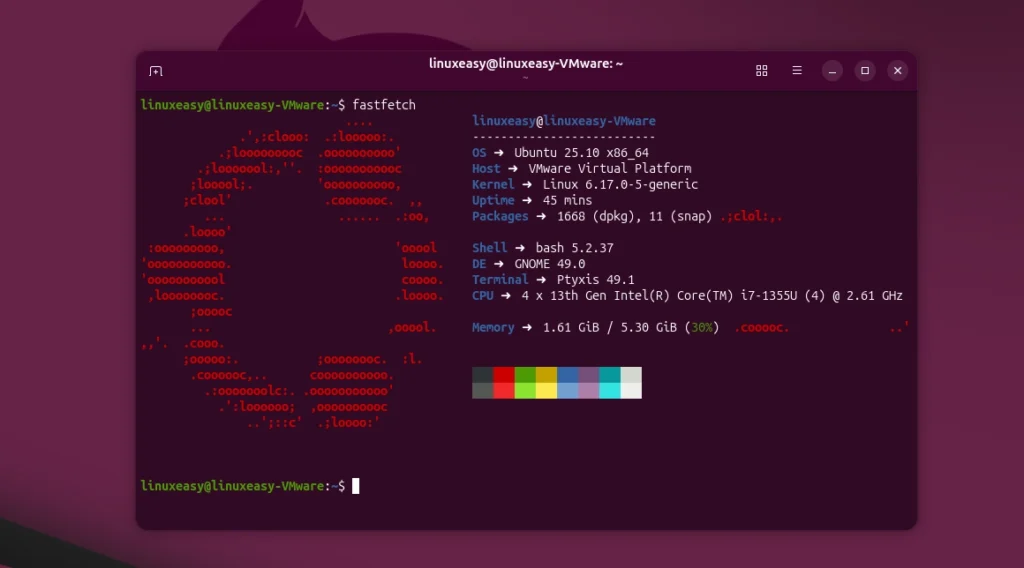Click Shell line bash 5.2.37
This screenshot has width=1024, height=568.
tap(543, 248)
